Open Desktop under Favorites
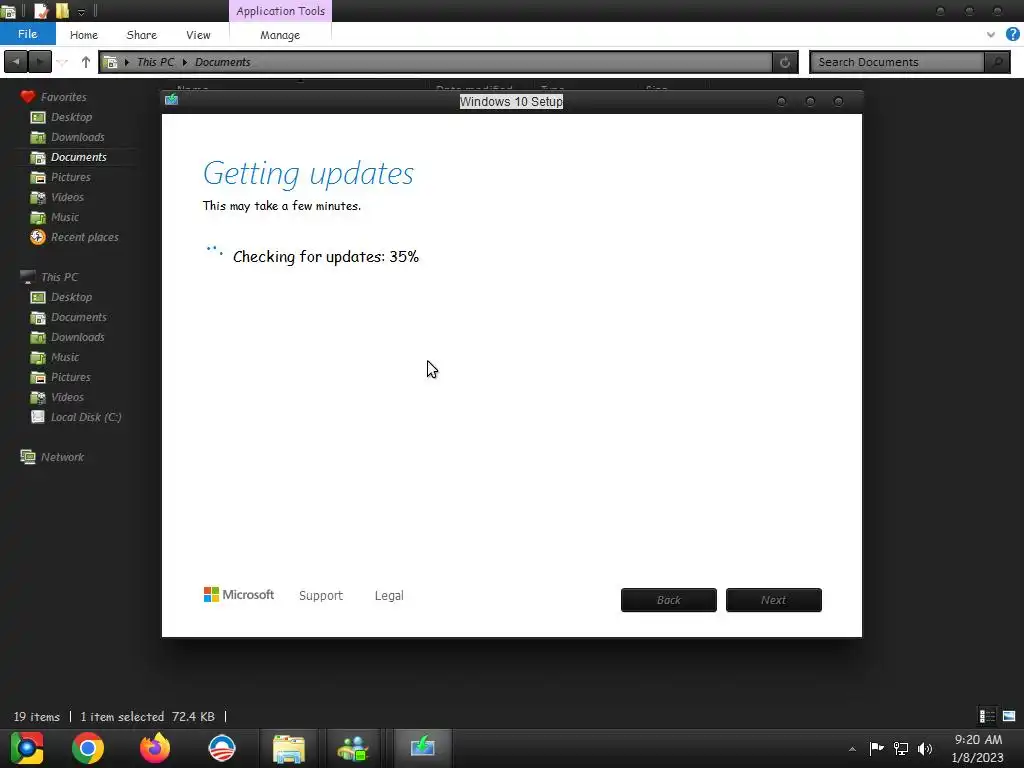This screenshot has height=768, width=1024. 71,117
